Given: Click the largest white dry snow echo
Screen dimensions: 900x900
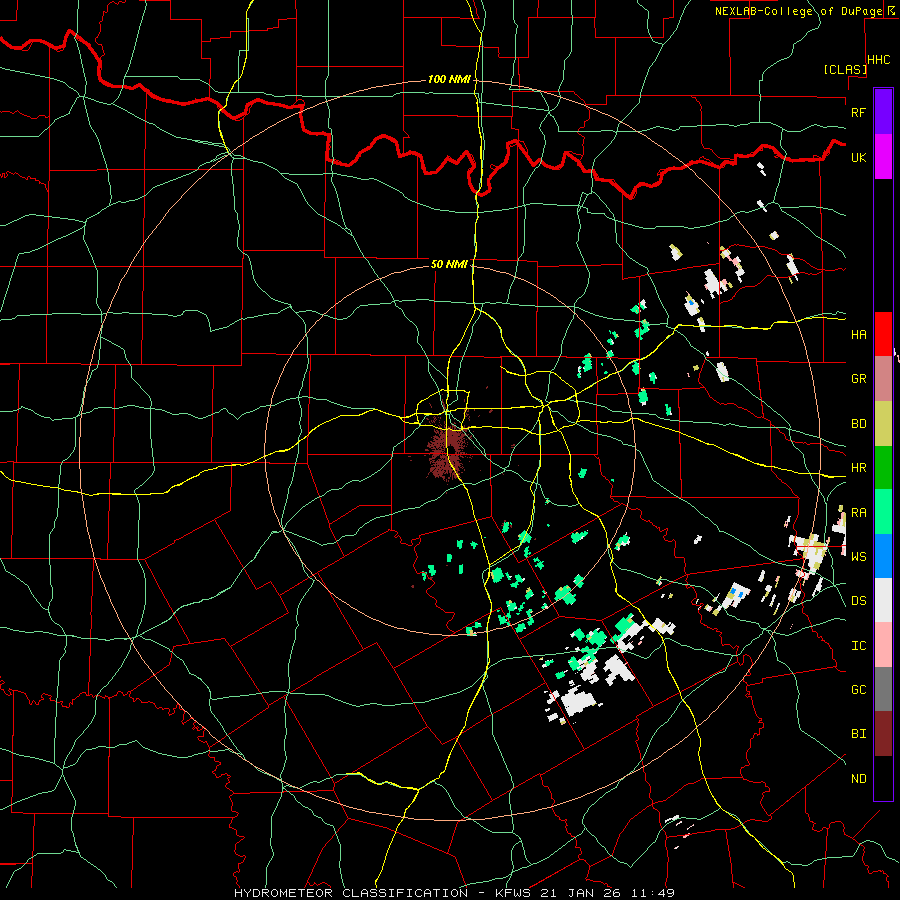Looking at the screenshot, I should click(x=577, y=701).
